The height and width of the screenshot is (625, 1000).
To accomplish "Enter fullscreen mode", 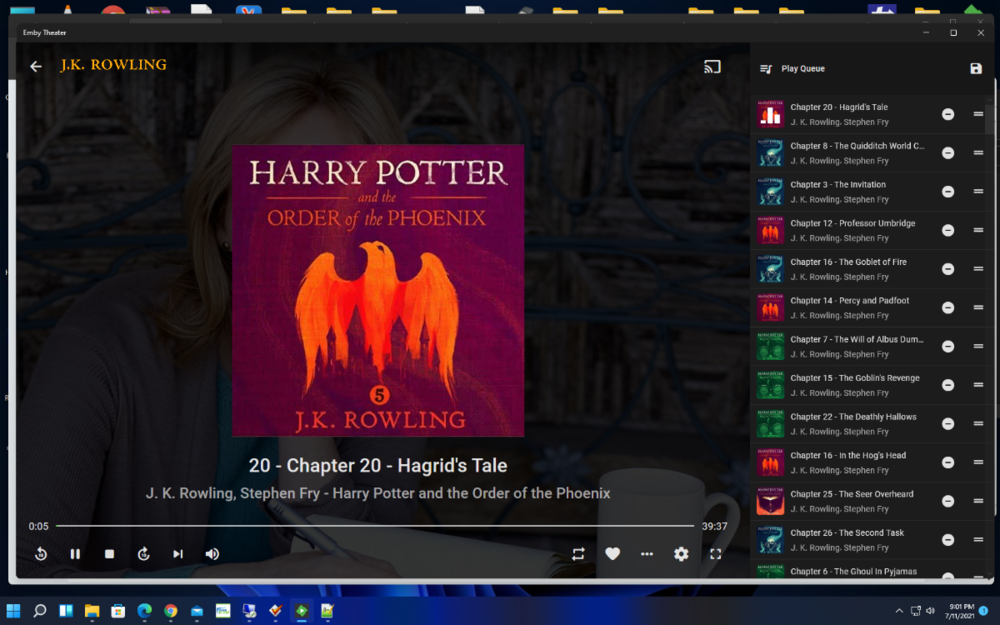I will click(716, 554).
